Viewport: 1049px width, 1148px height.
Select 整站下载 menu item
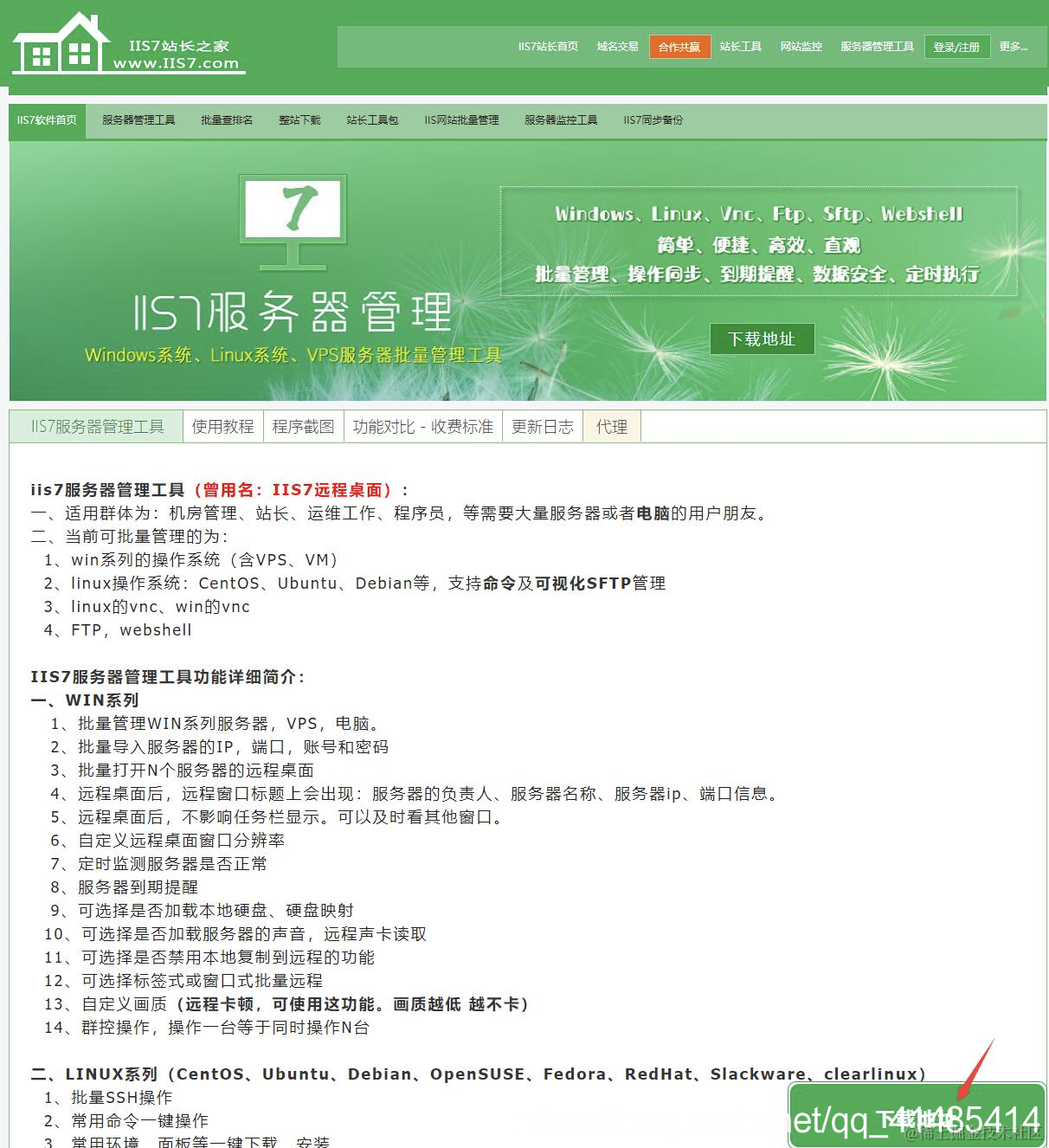click(x=299, y=120)
